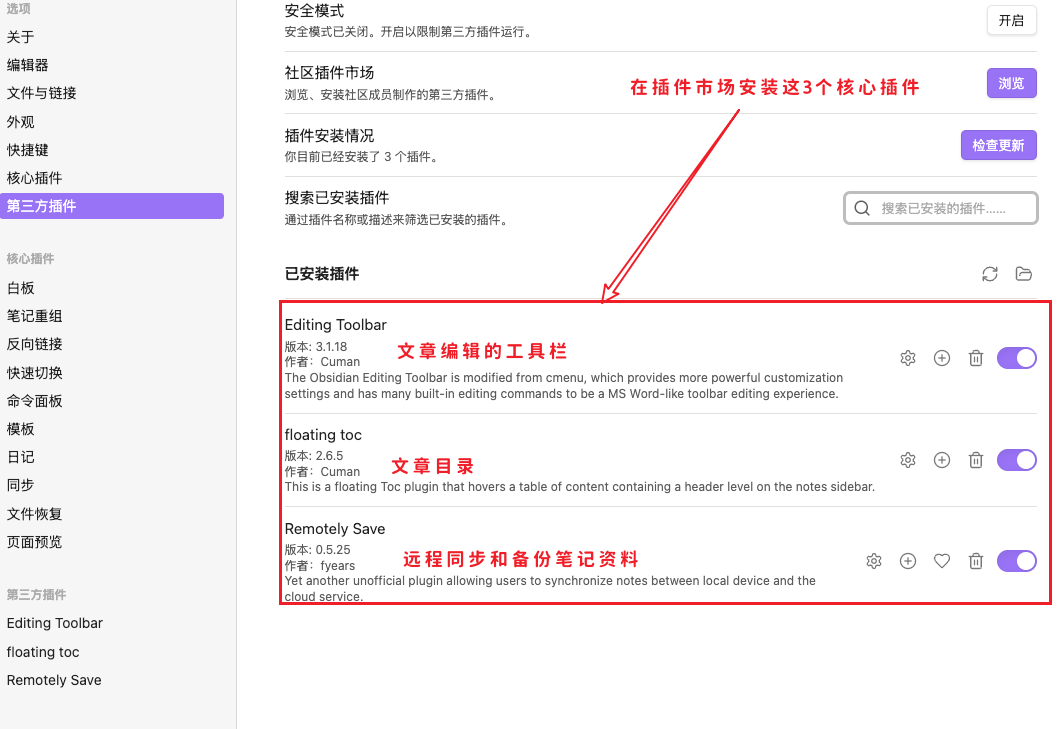This screenshot has height=729, width=1061.
Task: Click the floating toc plugin title
Action: (323, 435)
